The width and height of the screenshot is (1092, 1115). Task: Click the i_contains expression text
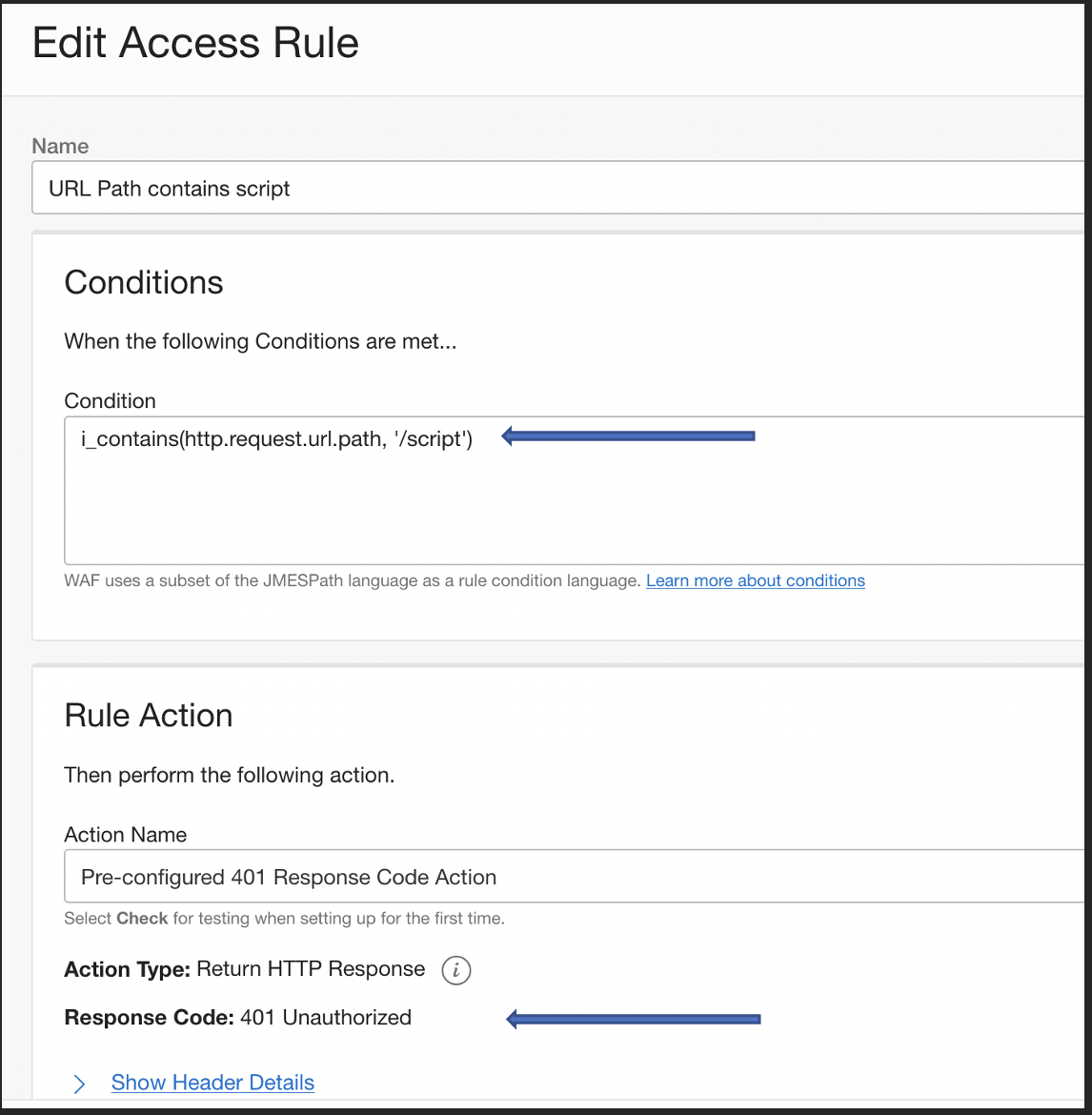pos(275,439)
